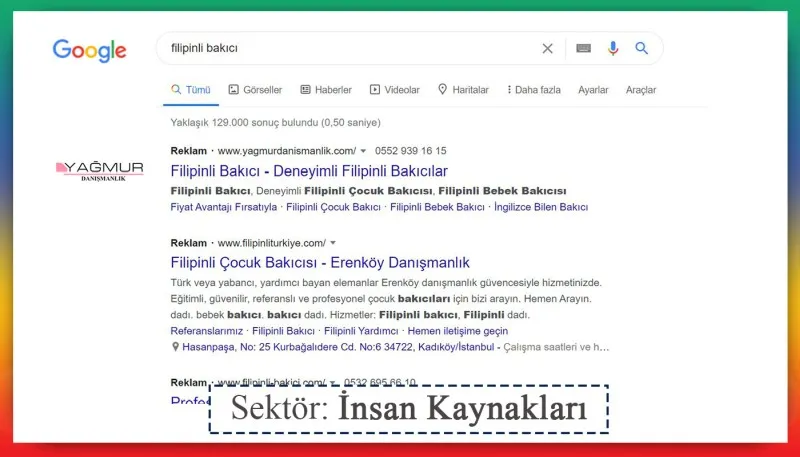This screenshot has width=800, height=457.
Task: Click the Google logo
Action: 89,50
